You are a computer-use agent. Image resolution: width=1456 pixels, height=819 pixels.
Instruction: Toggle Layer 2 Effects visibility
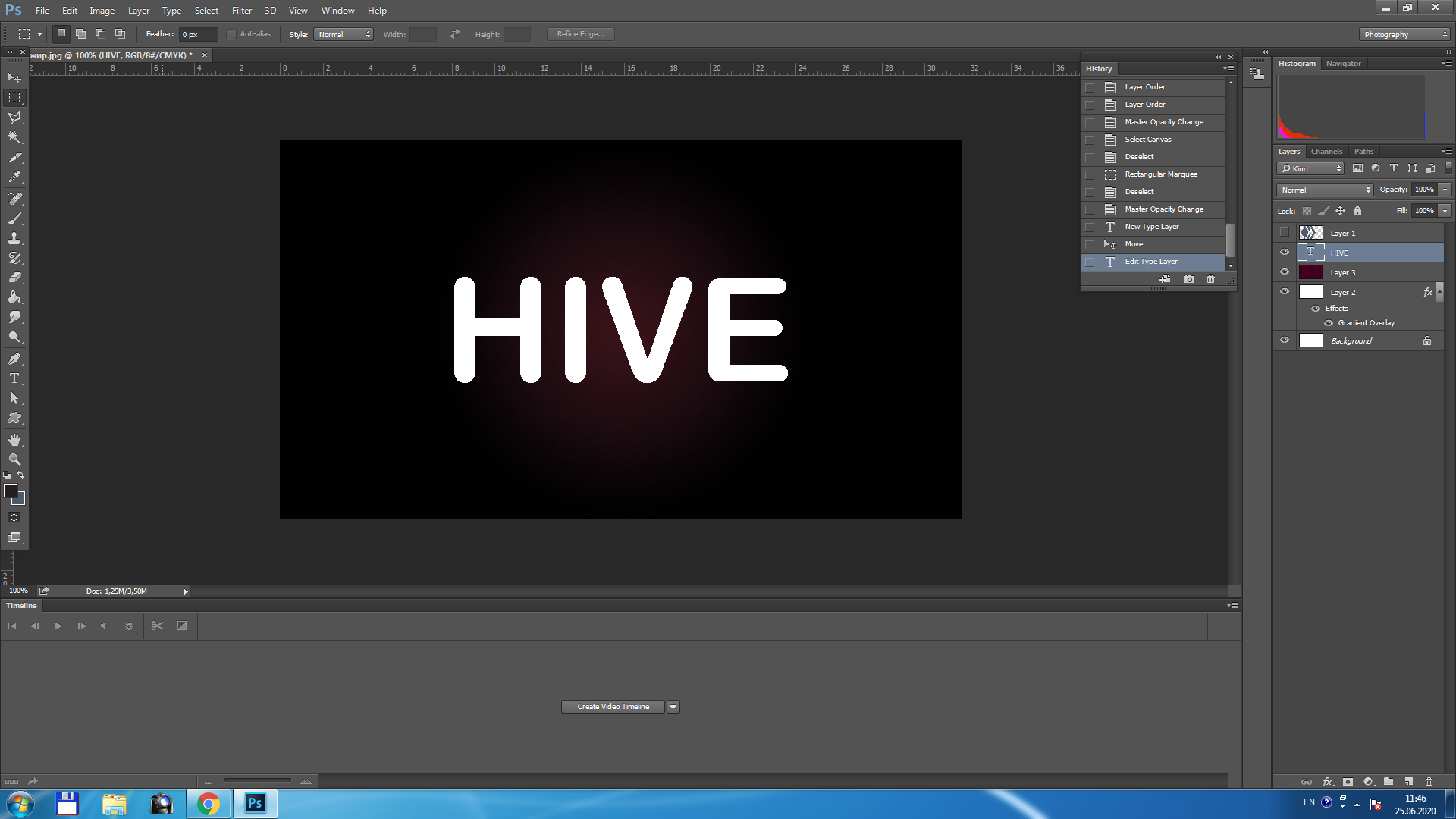1316,309
